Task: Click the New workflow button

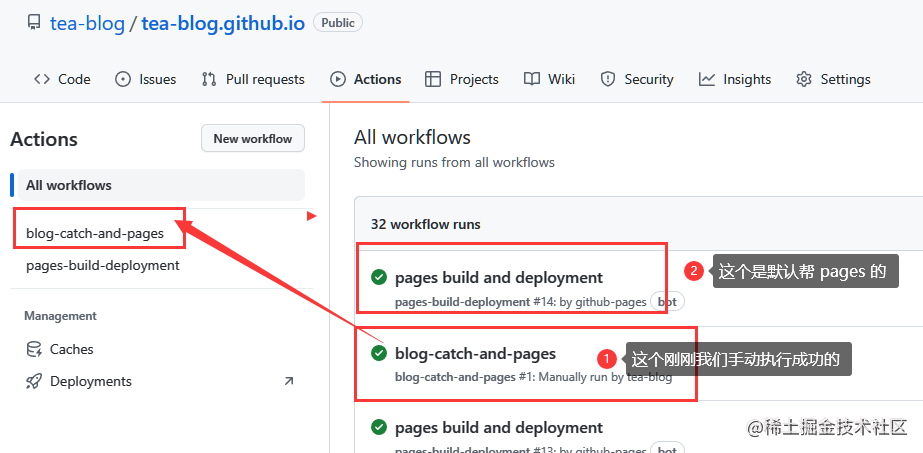Action: tap(253, 139)
